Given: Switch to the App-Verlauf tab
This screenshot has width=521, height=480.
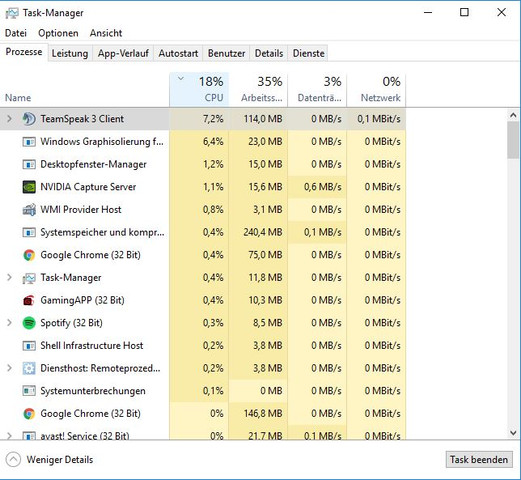Looking at the screenshot, I should coord(123,53).
